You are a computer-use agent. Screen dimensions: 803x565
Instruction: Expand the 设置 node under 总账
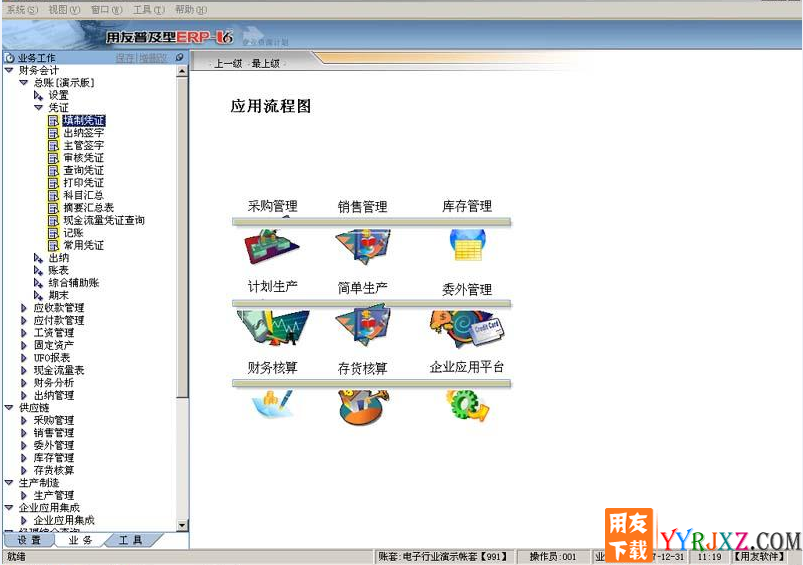point(38,95)
